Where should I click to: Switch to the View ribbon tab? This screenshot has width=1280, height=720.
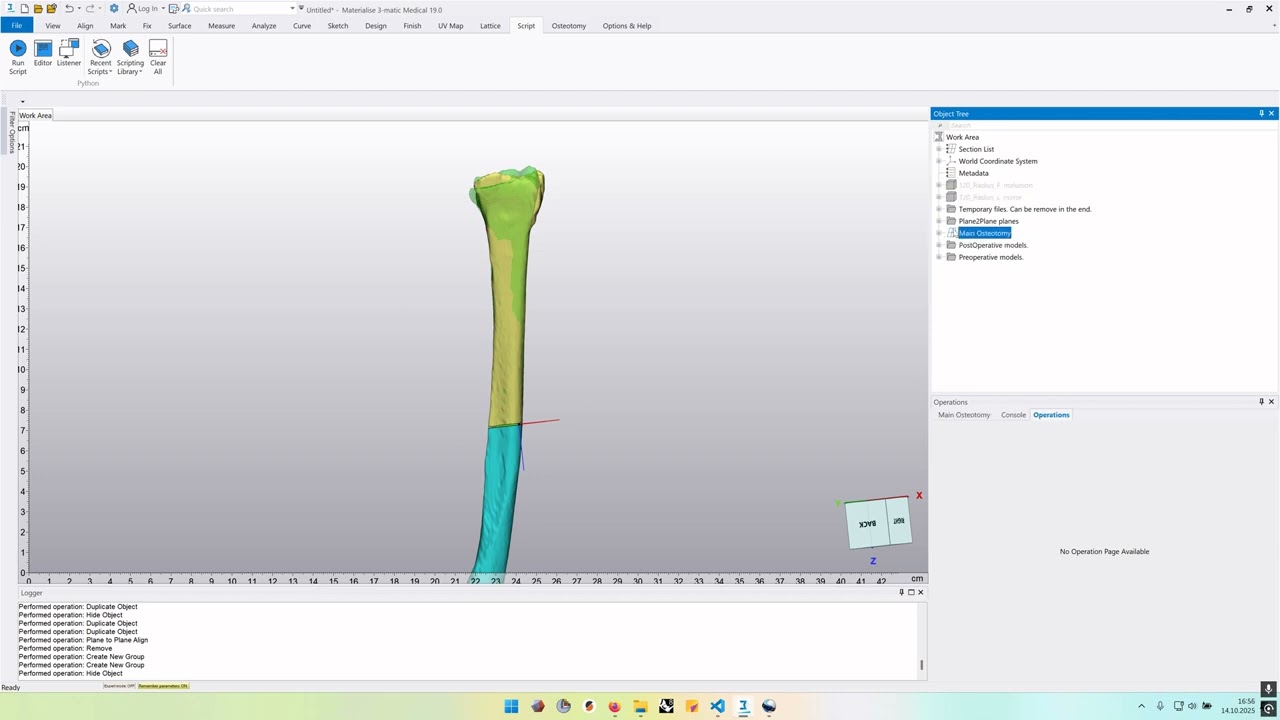pos(53,26)
